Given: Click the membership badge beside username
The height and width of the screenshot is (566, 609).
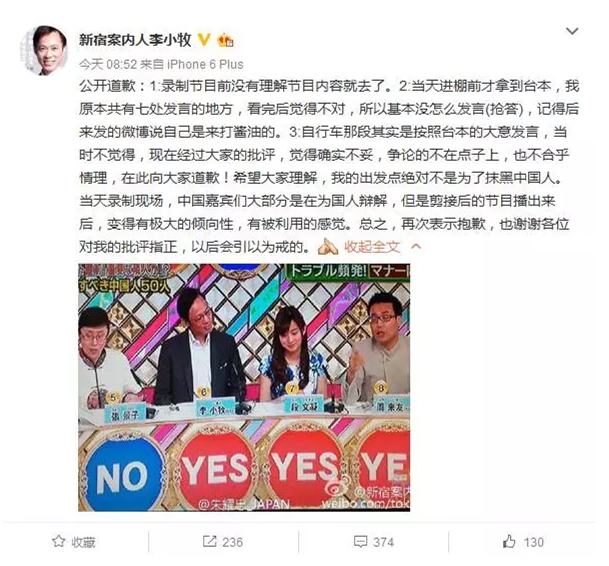Looking at the screenshot, I should pos(226,40).
